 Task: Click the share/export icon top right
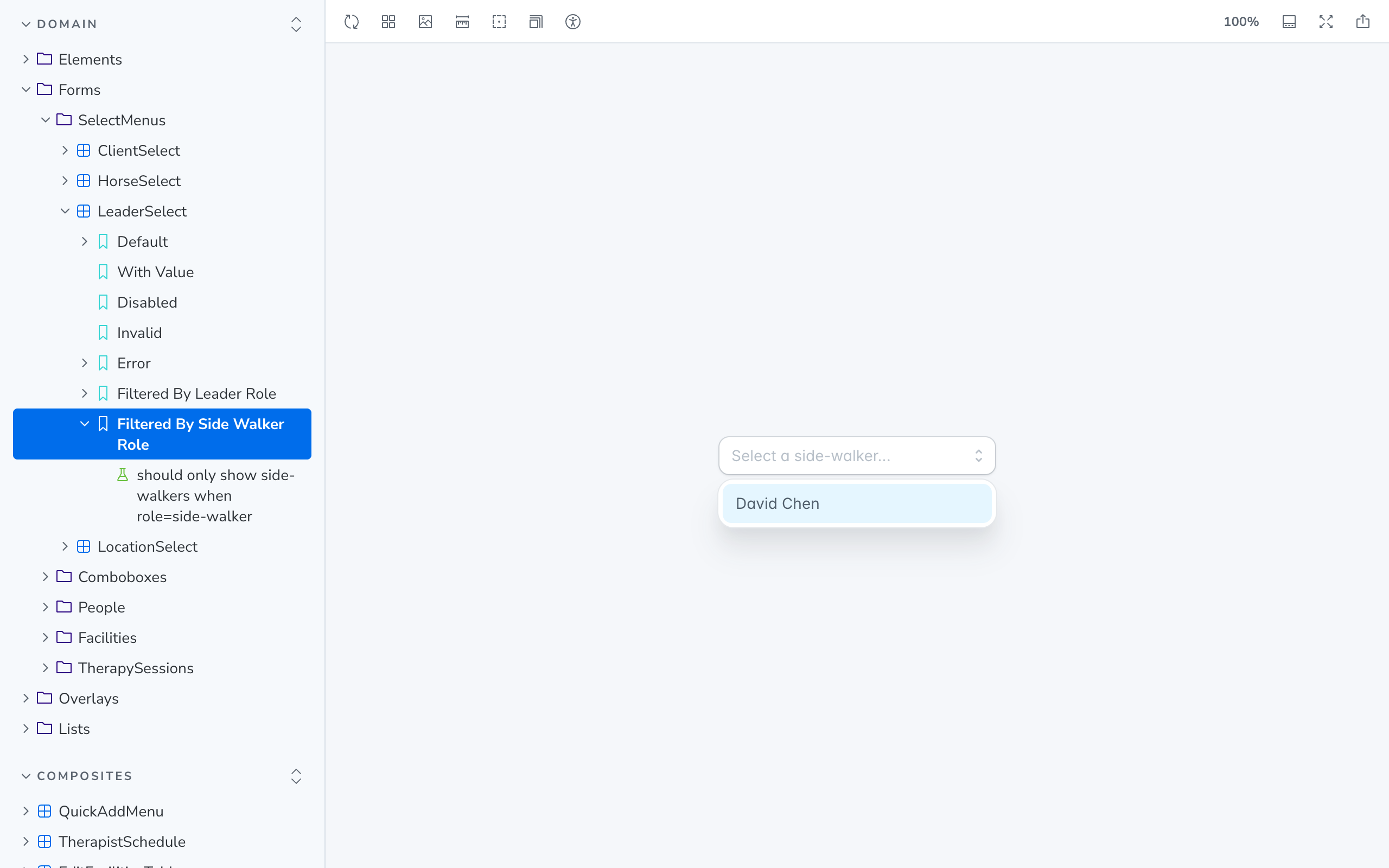tap(1362, 22)
